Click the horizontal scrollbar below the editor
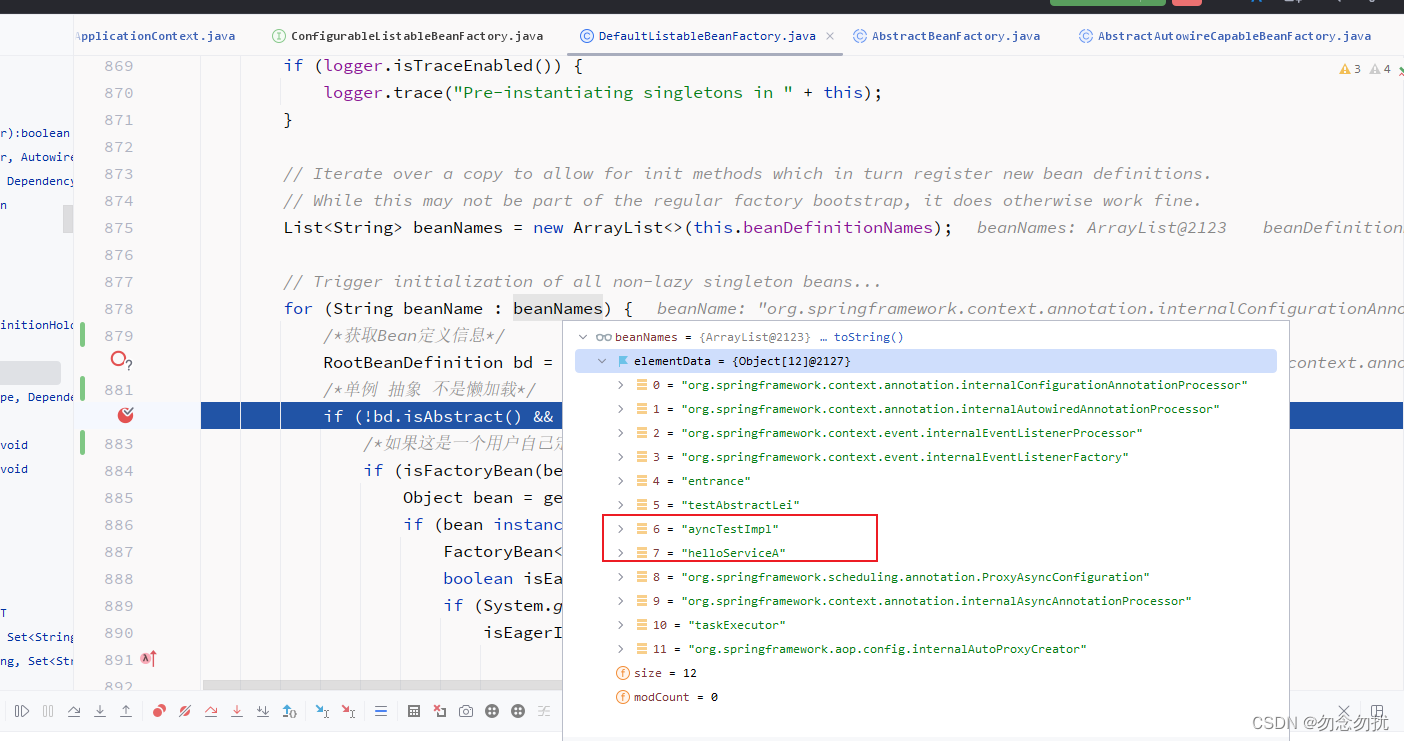This screenshot has height=741, width=1404. (380, 685)
